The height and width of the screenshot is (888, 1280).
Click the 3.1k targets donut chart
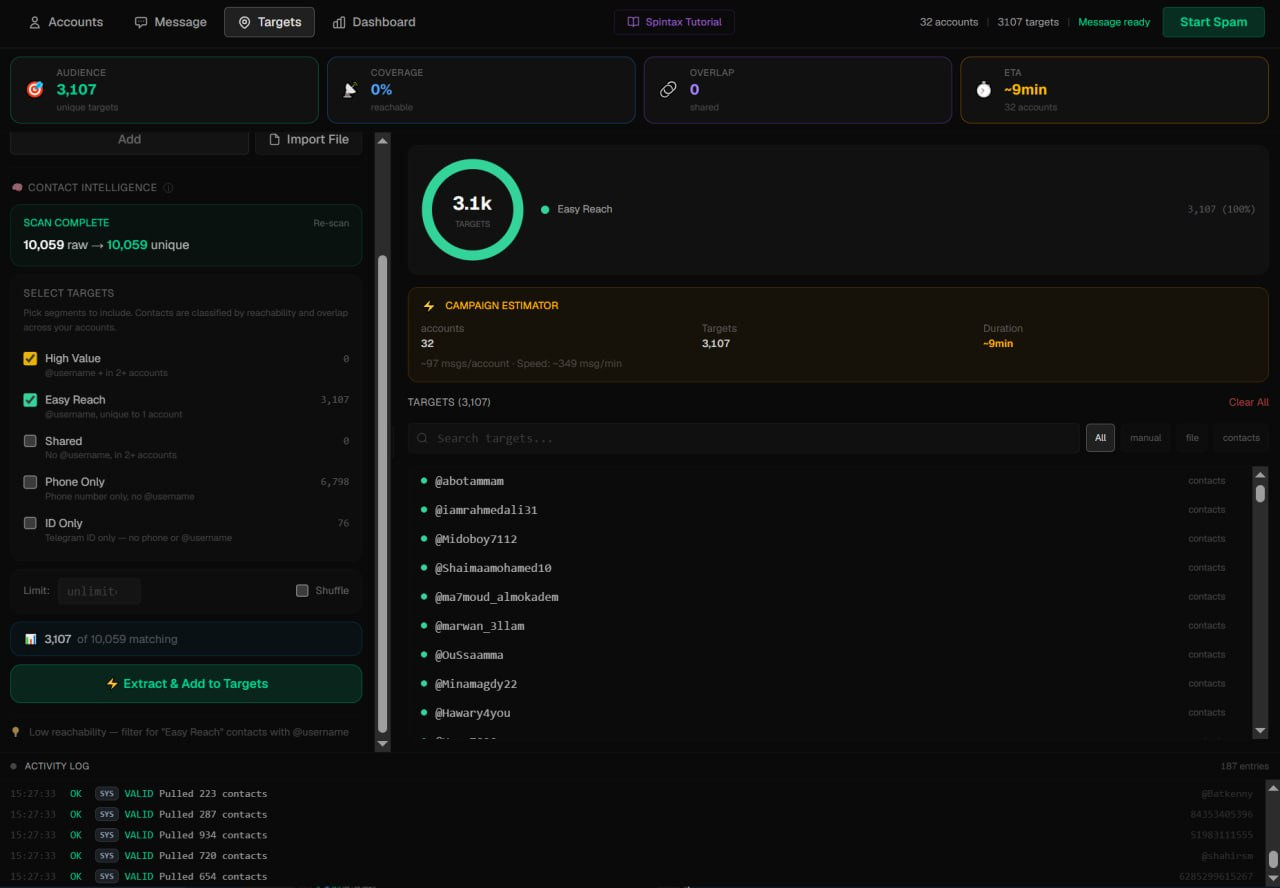(x=472, y=210)
